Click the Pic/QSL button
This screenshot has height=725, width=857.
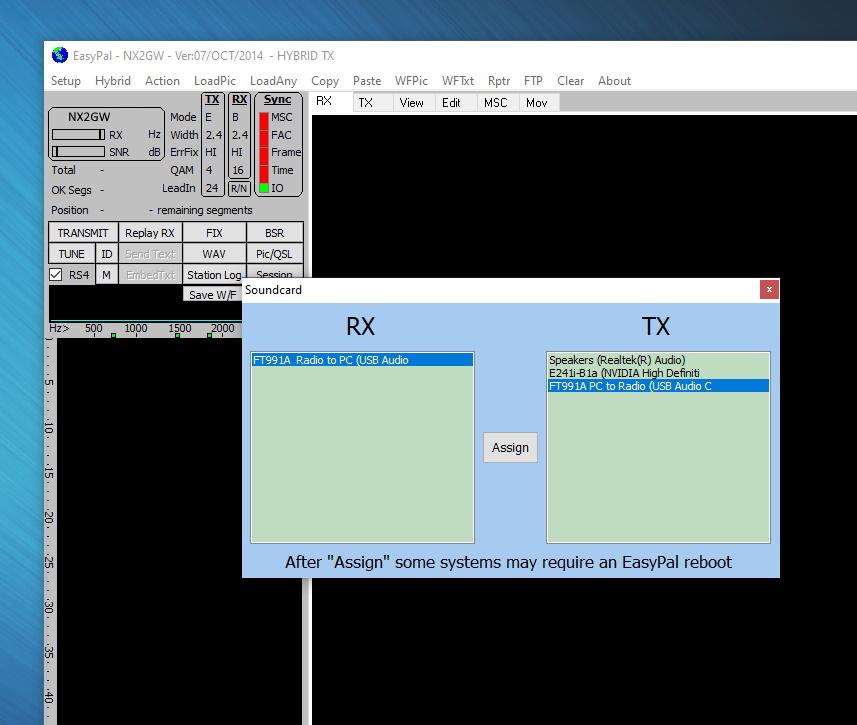[274, 254]
